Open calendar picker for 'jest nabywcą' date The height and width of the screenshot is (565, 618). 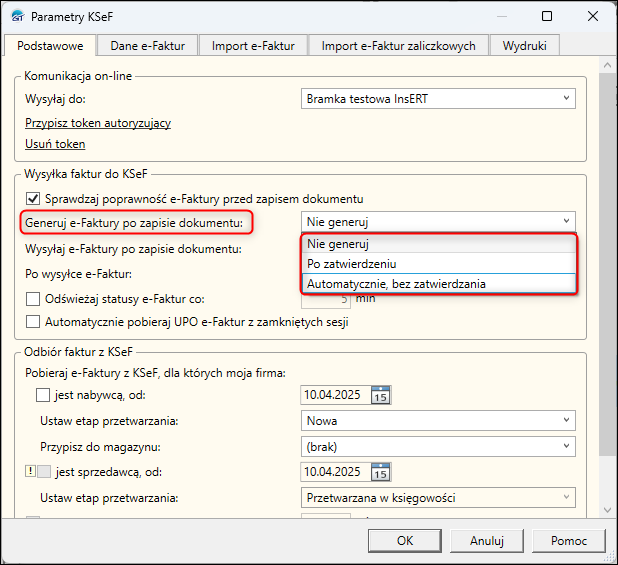[x=380, y=396]
